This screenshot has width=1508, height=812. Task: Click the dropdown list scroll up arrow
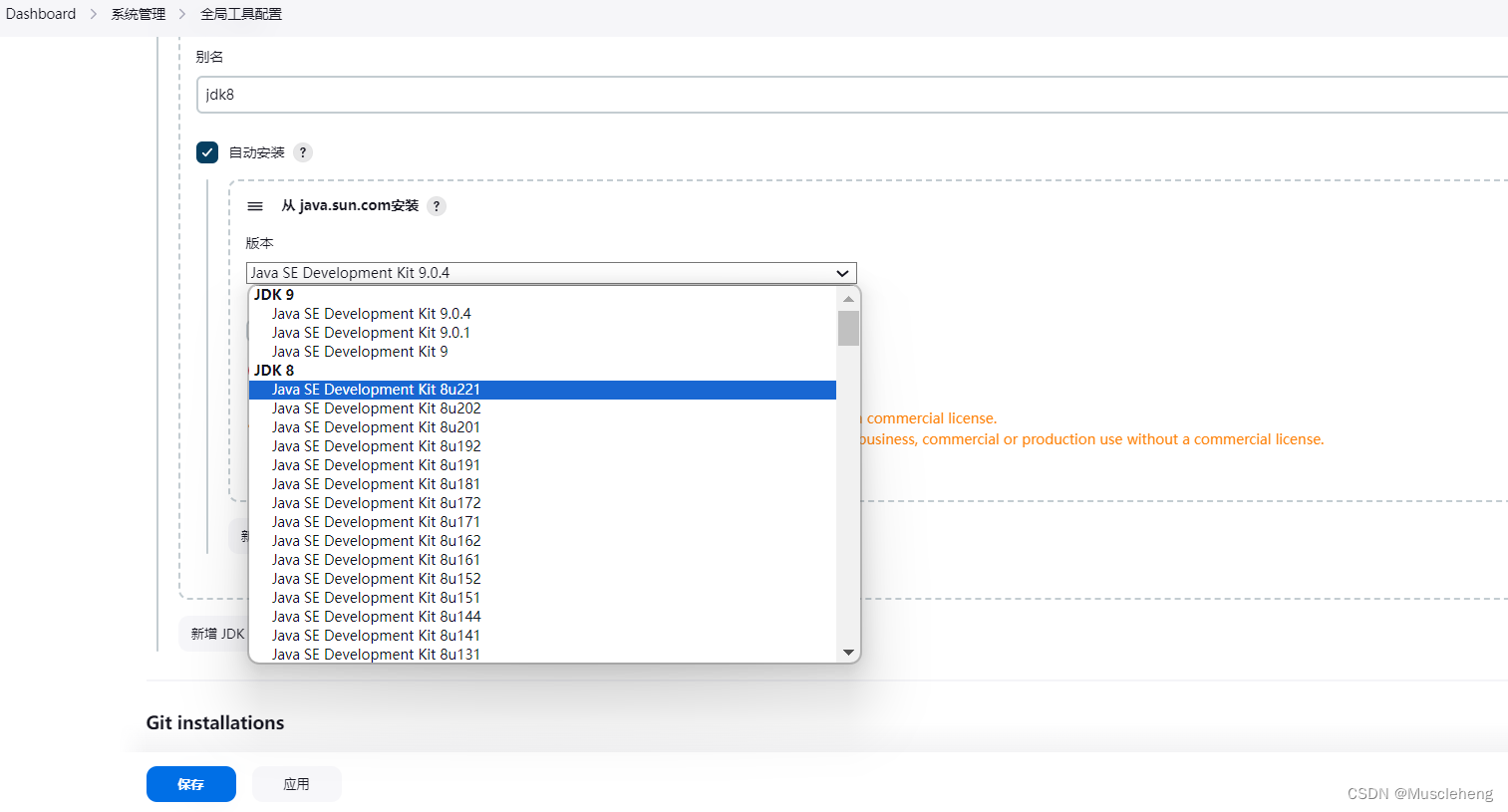tap(848, 299)
